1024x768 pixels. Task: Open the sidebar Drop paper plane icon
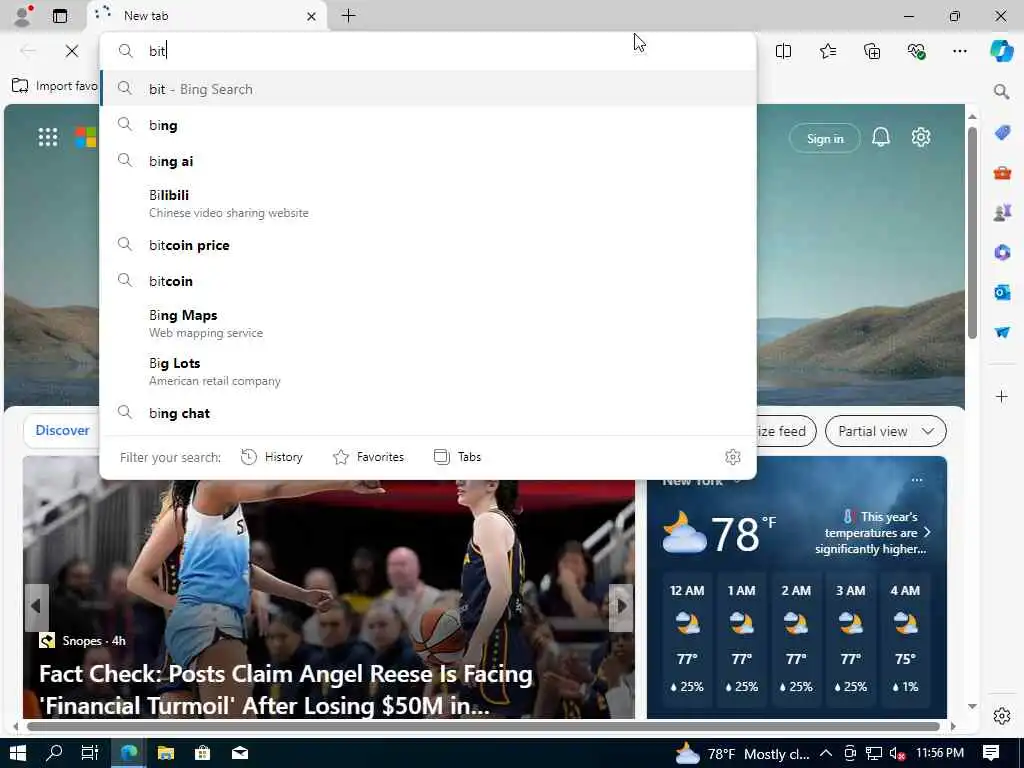click(1002, 332)
